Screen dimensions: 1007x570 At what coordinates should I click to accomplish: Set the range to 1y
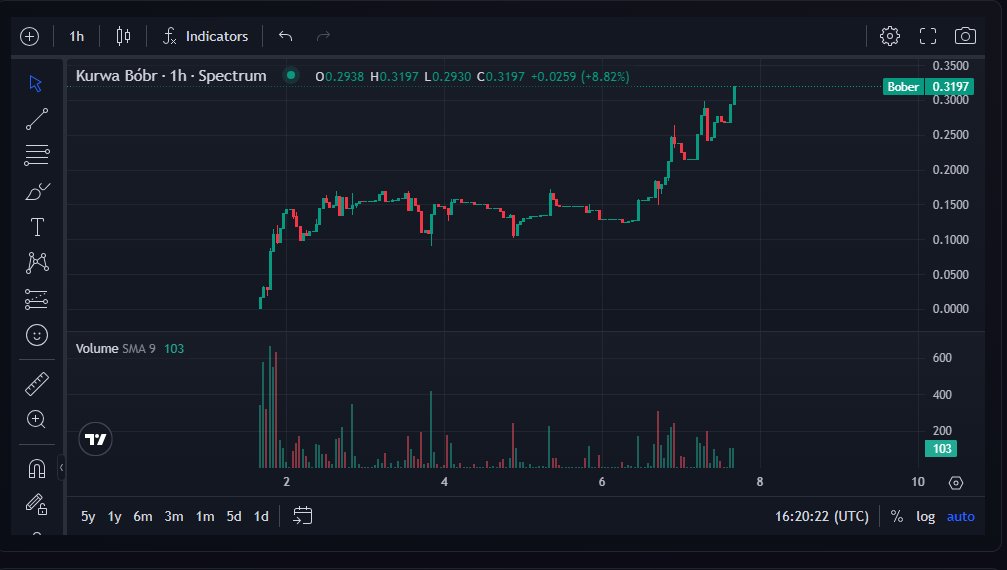[x=114, y=516]
